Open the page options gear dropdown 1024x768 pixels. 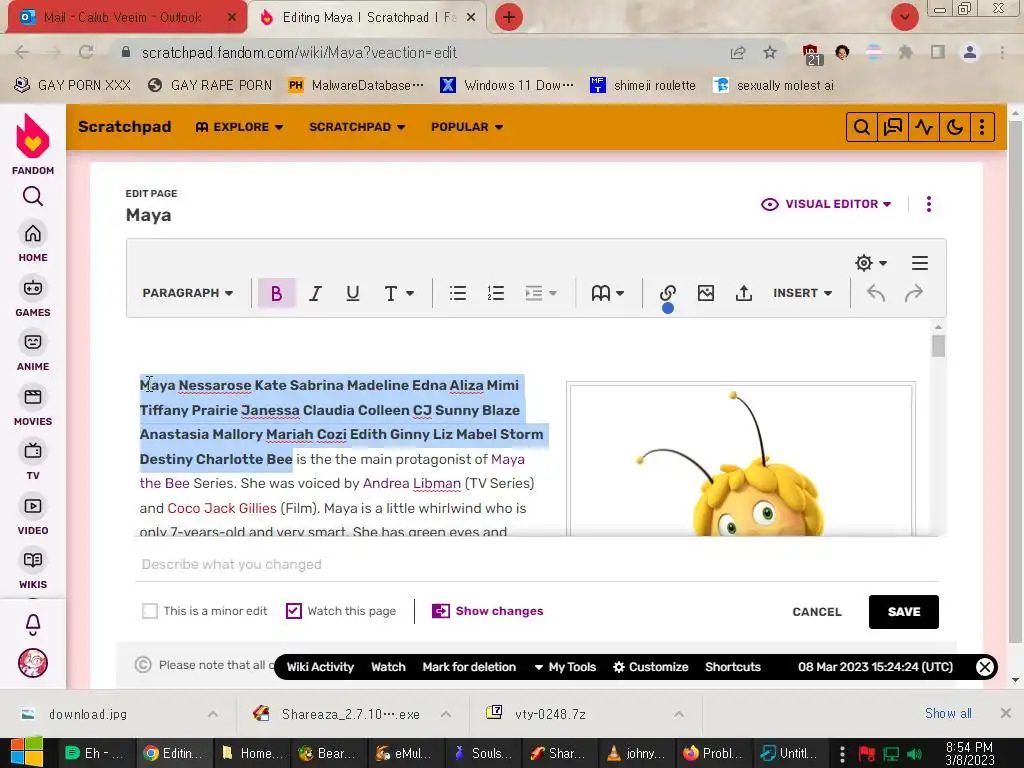coord(871,263)
